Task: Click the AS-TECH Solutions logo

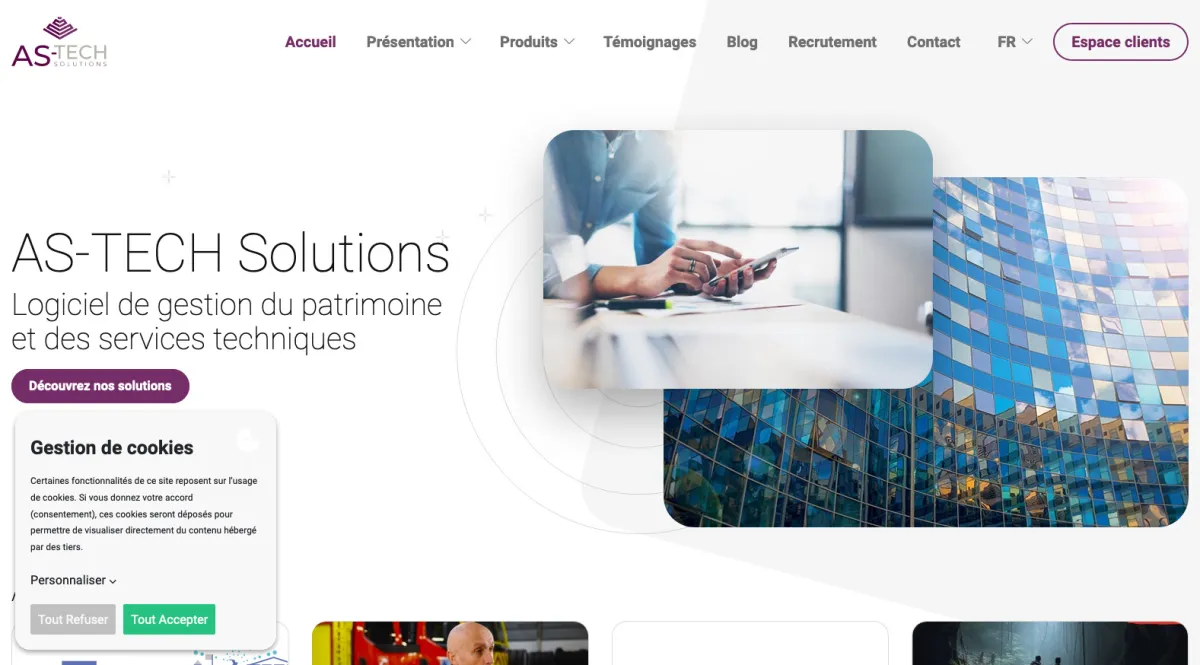Action: point(59,42)
